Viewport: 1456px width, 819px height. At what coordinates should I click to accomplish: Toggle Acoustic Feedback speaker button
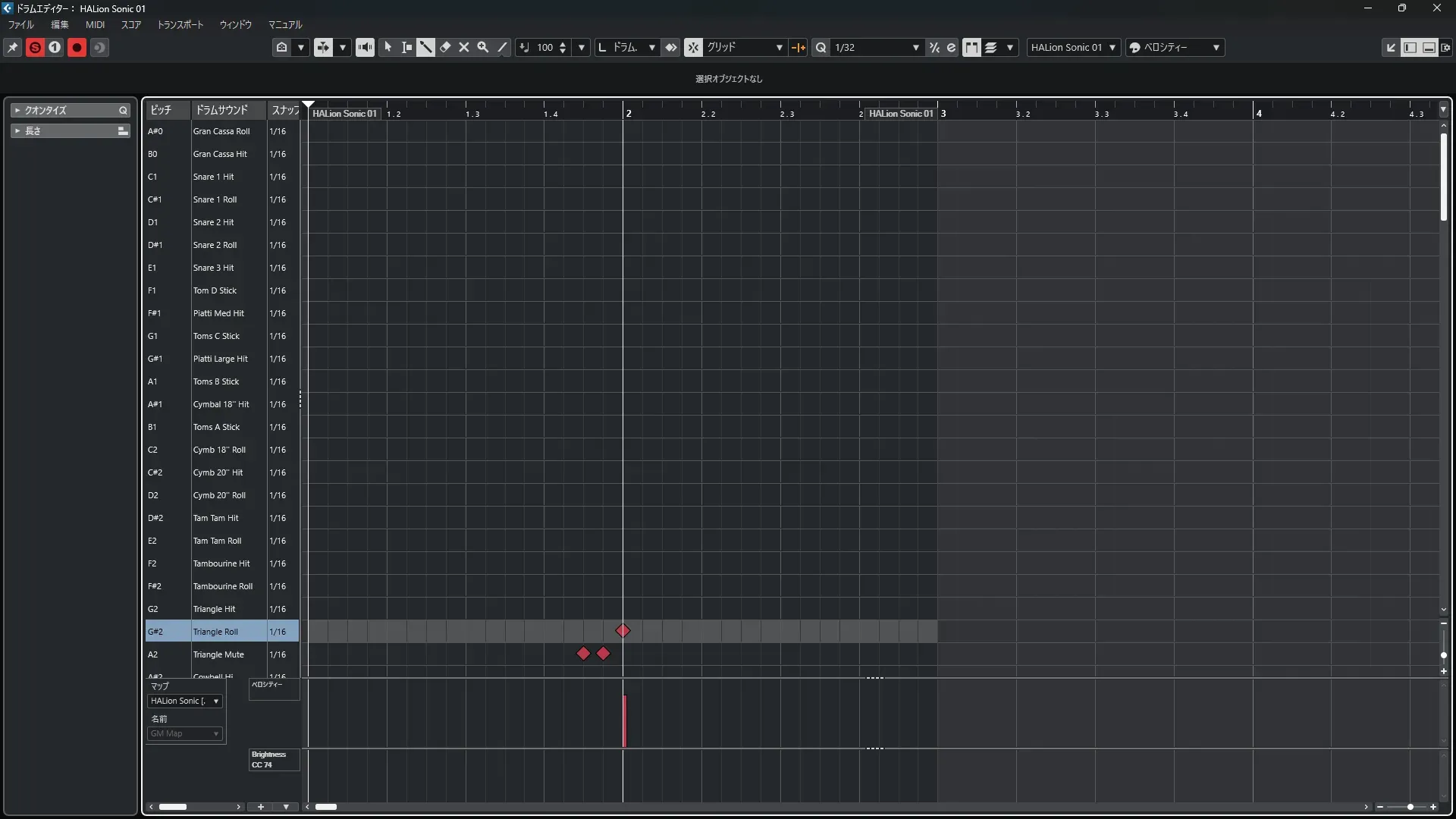click(x=365, y=47)
